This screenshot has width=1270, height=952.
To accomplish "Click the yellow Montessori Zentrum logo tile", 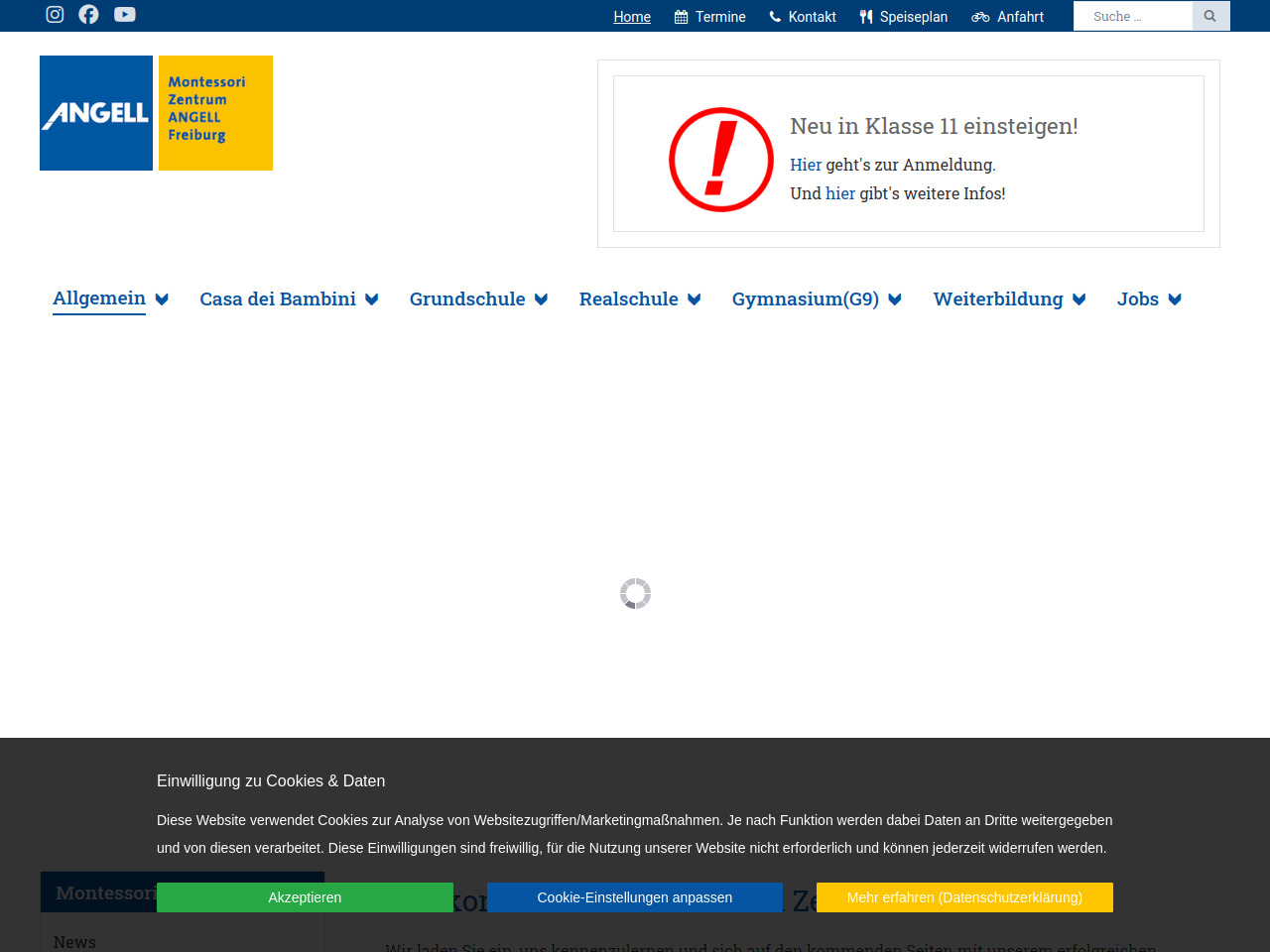I will click(215, 113).
